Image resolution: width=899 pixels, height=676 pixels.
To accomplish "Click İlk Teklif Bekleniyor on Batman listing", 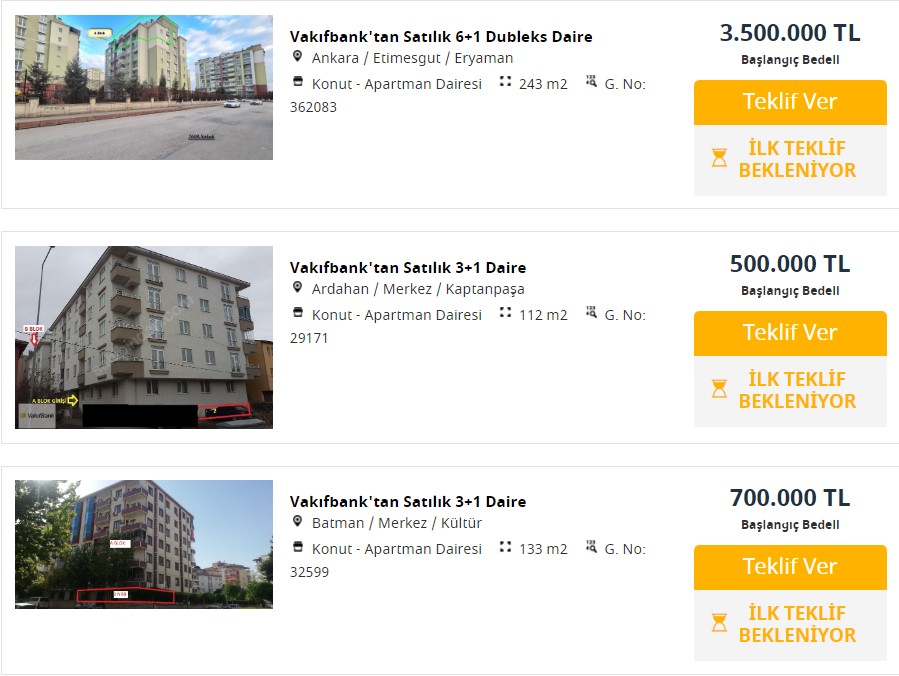I will point(790,624).
